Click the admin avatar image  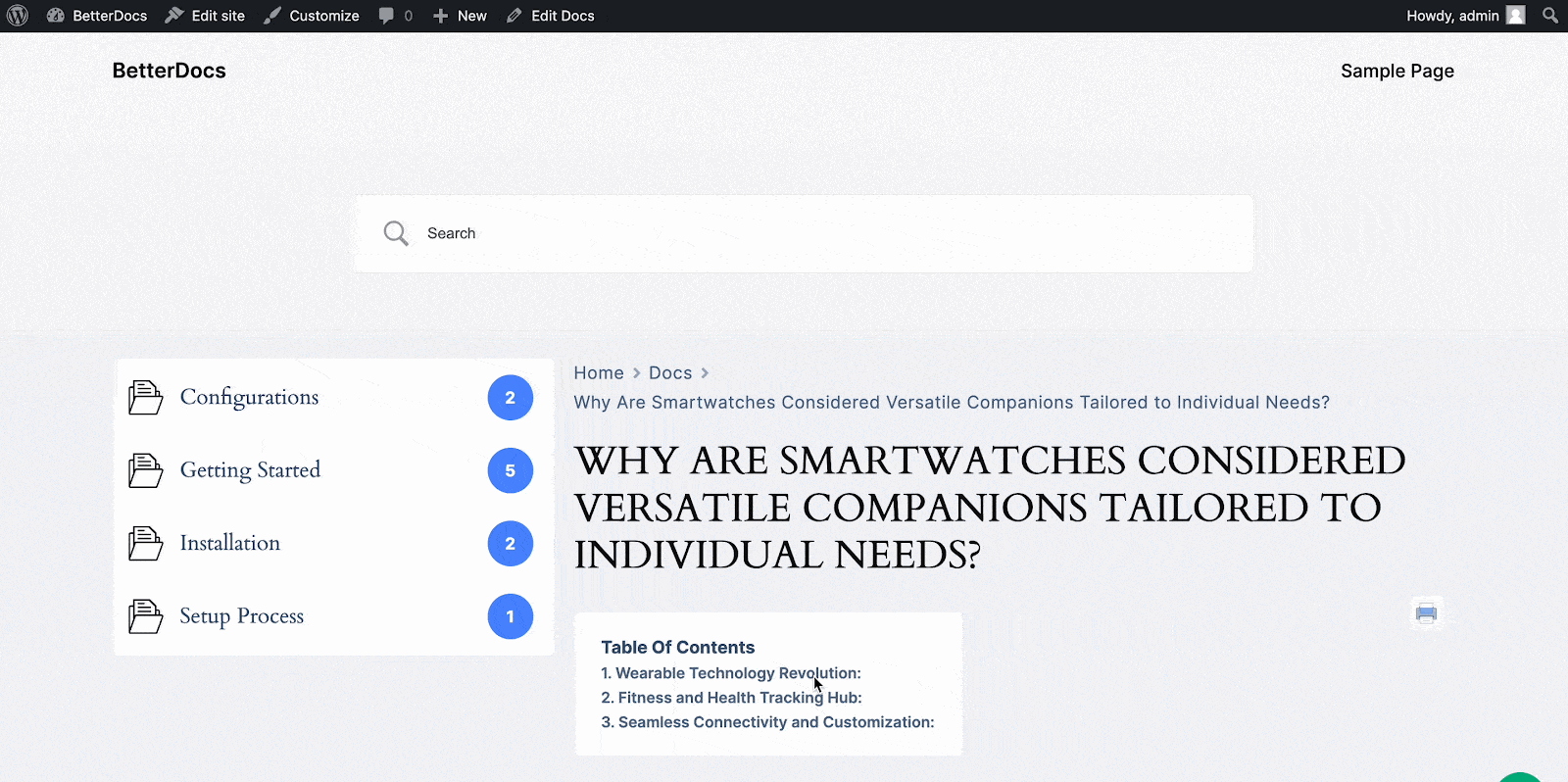point(1516,16)
